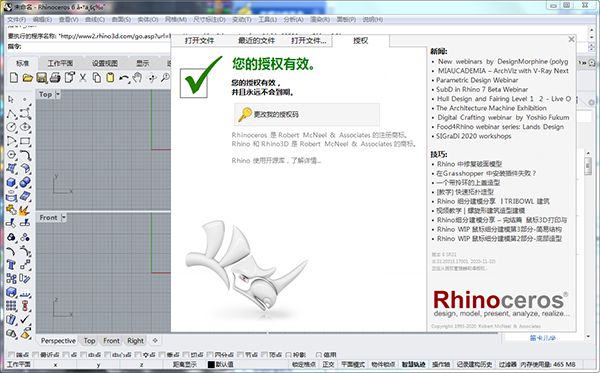Select the Pan hand tool

[137, 78]
